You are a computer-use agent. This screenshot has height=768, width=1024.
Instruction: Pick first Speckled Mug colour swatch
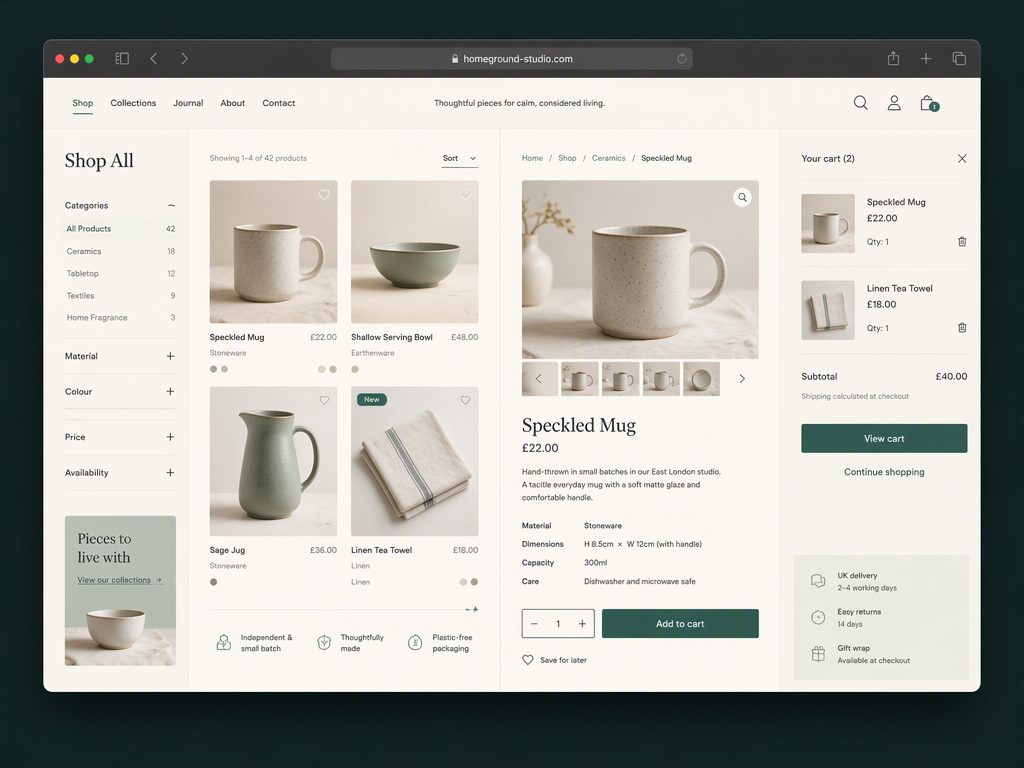214,369
